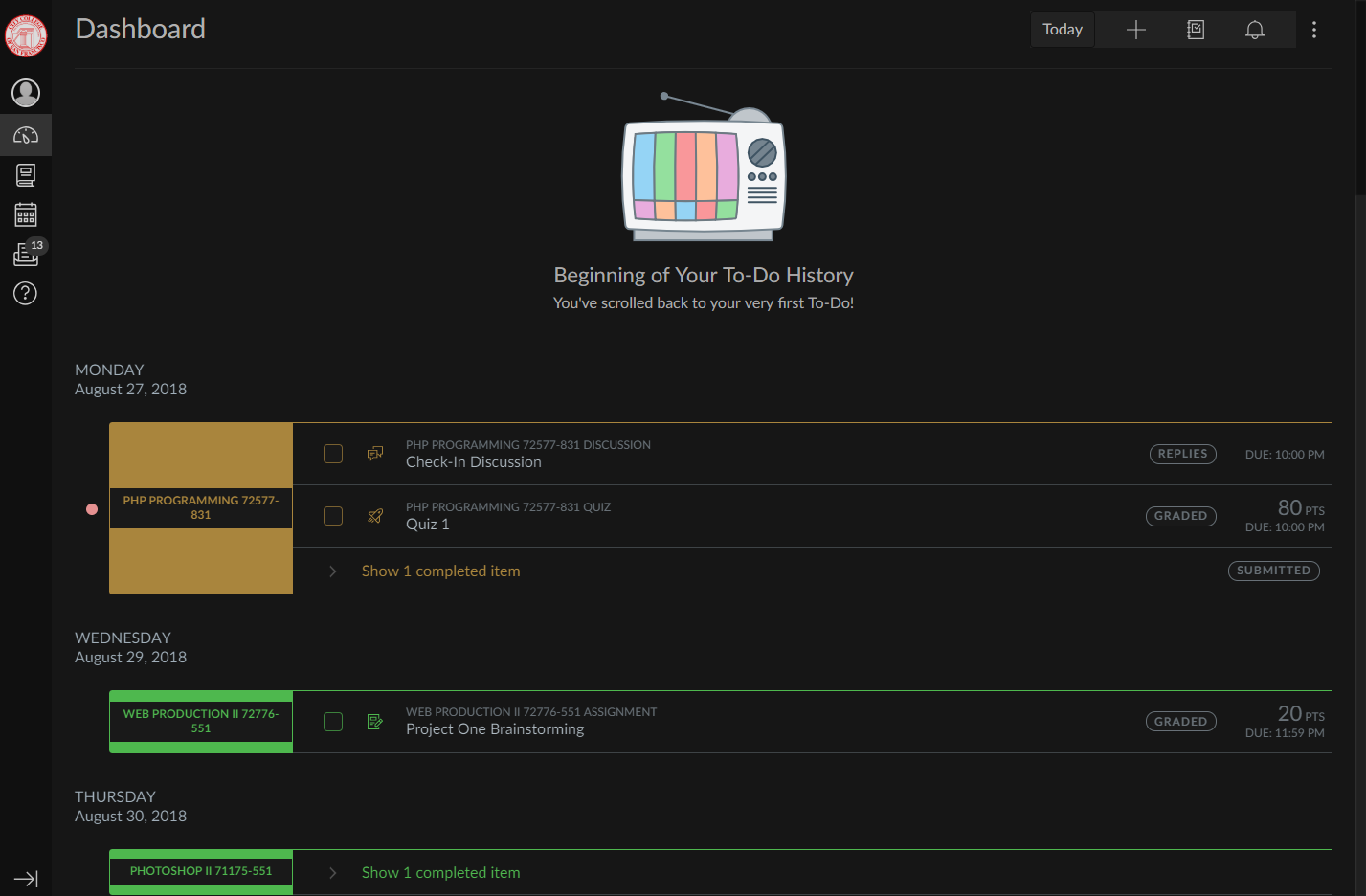Collapse the navigation sidebar with the arrow
The image size is (1366, 896).
point(26,878)
